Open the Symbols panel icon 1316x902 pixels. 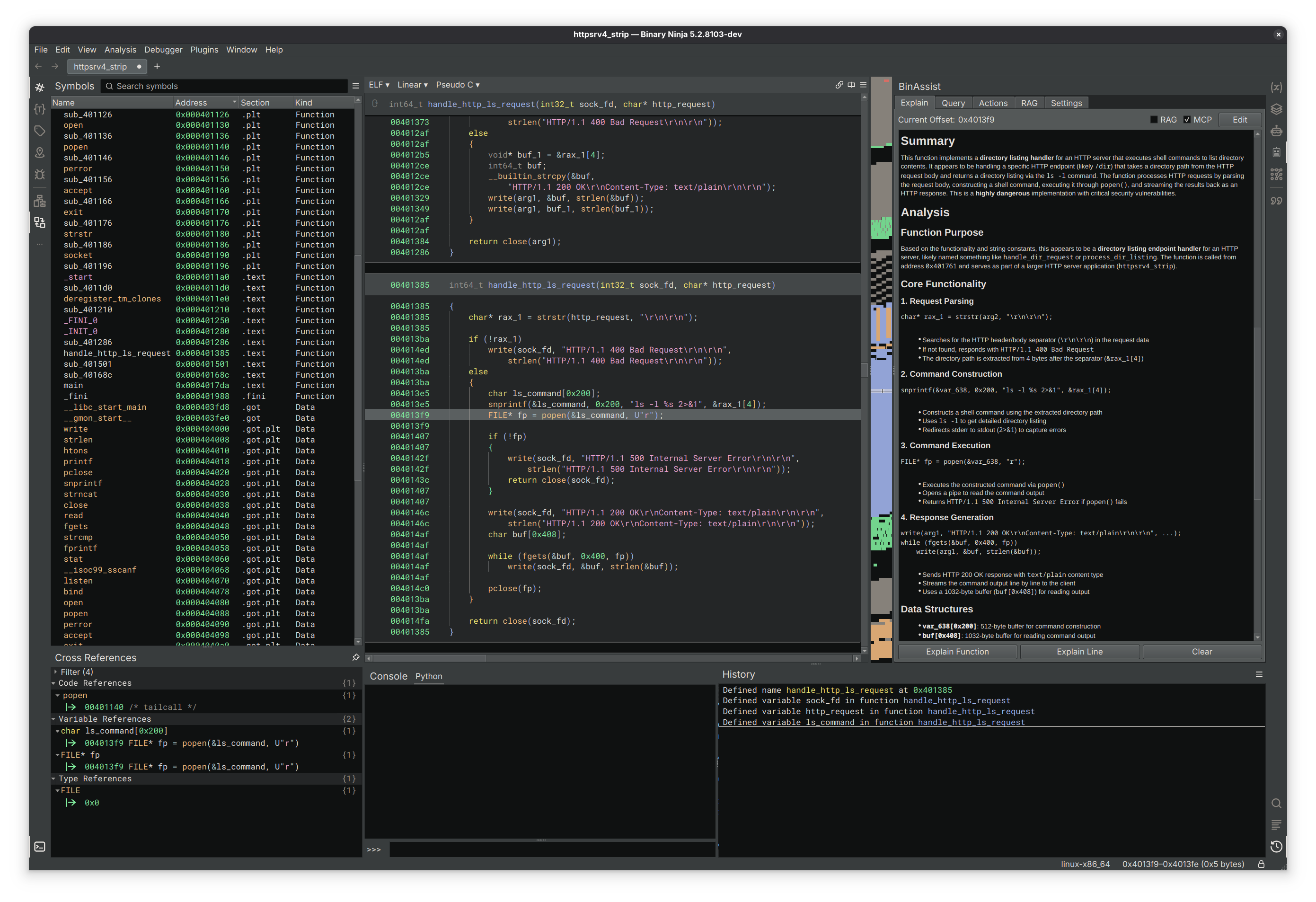coord(40,87)
